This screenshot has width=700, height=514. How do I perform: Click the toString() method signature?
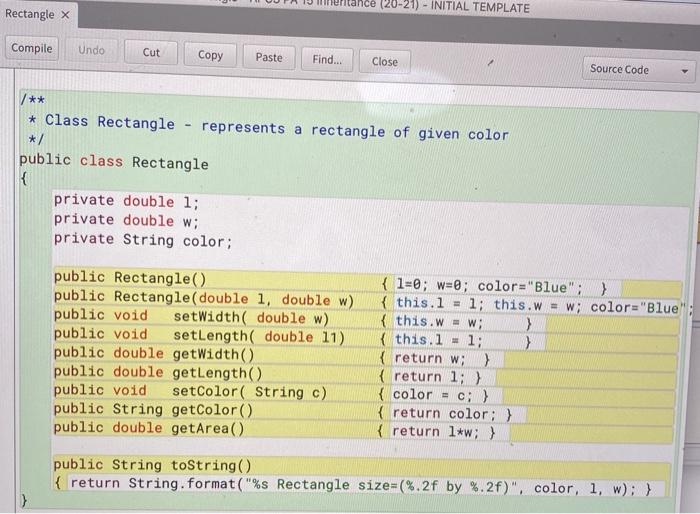(x=153, y=465)
